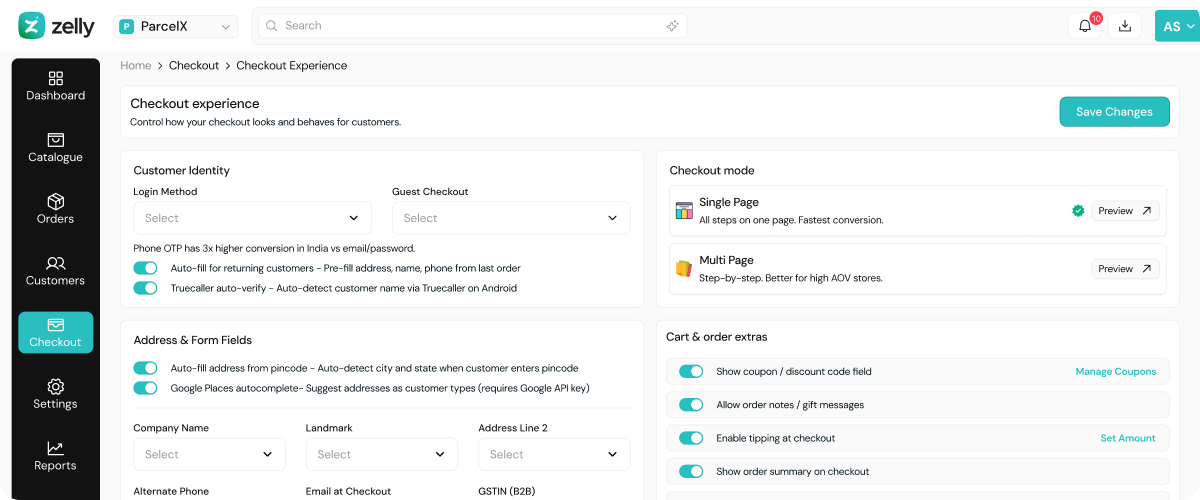Toggle Show coupon / discount code field
This screenshot has width=1200, height=500.
click(691, 371)
